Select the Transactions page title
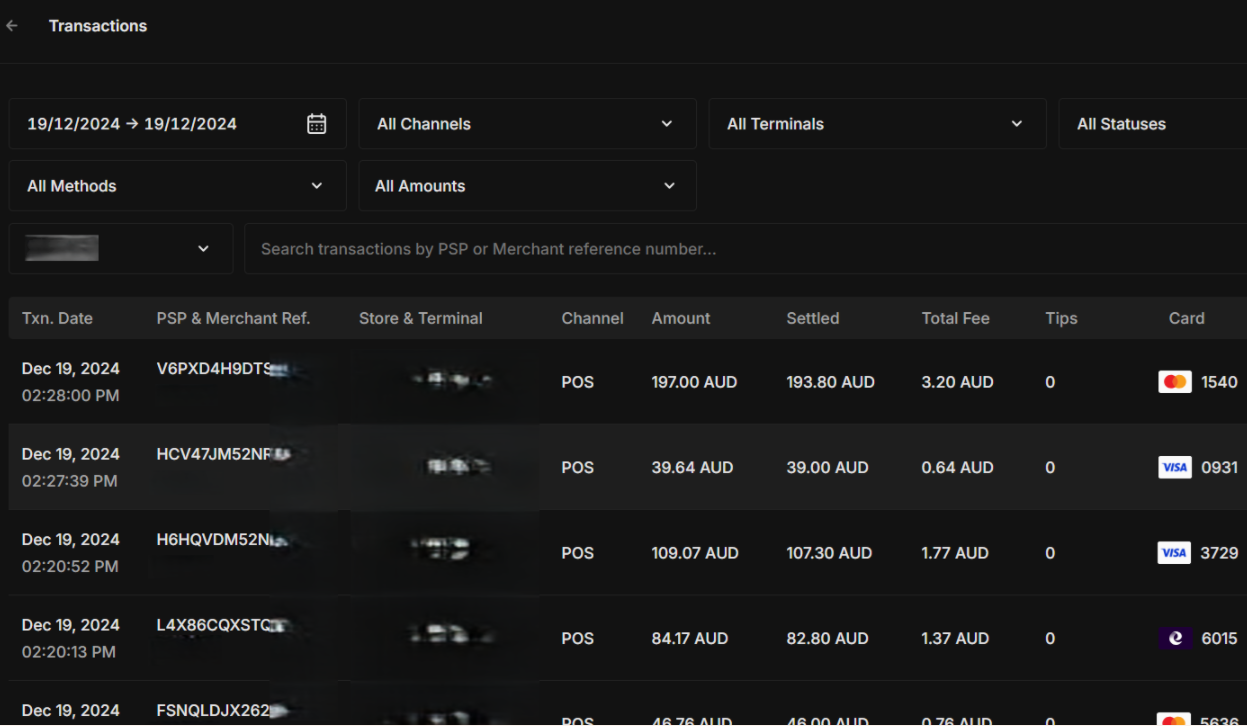The width and height of the screenshot is (1247, 726). (97, 26)
